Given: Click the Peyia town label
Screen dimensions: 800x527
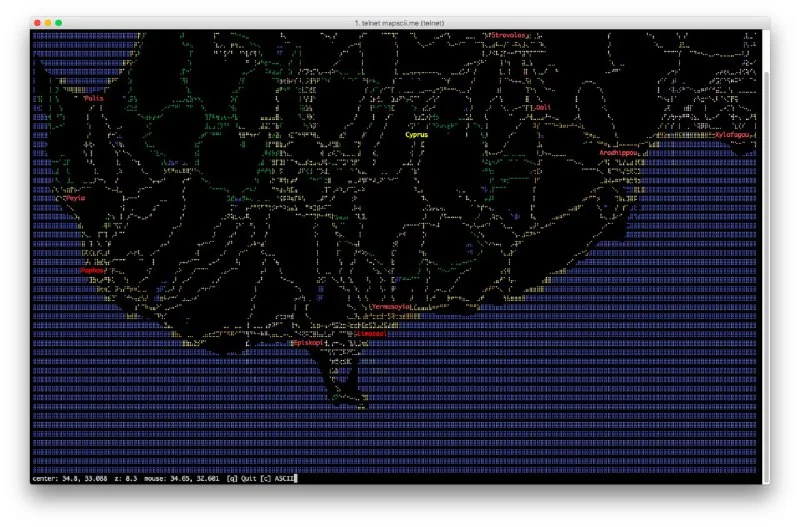Looking at the screenshot, I should point(75,198).
